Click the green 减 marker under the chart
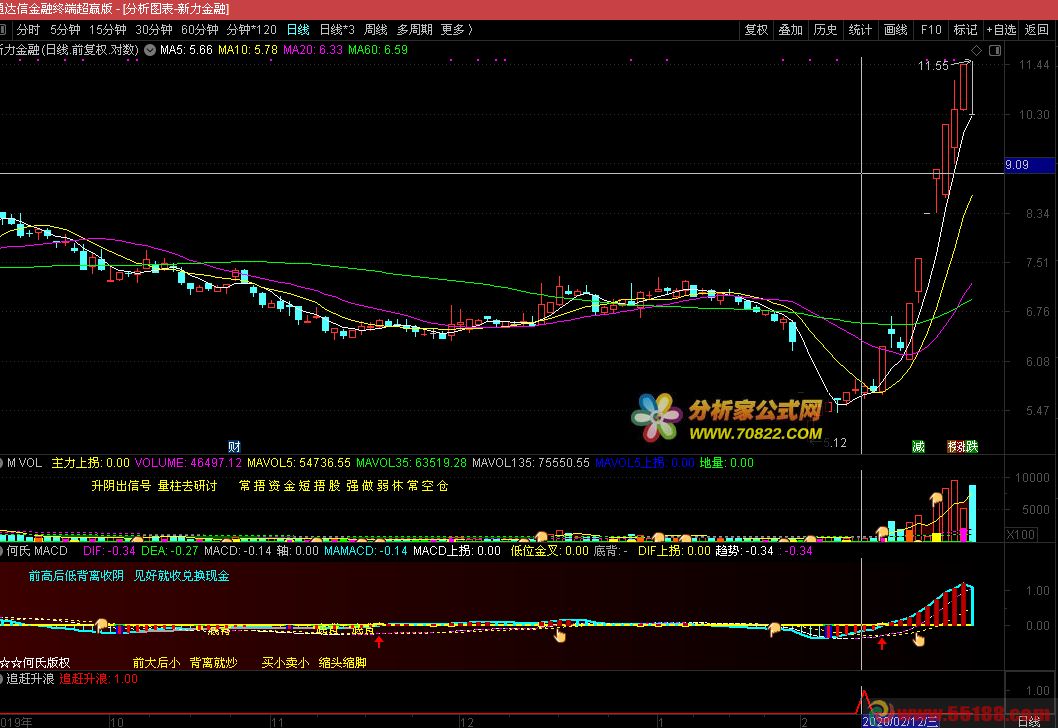Image resolution: width=1058 pixels, height=728 pixels. (918, 447)
